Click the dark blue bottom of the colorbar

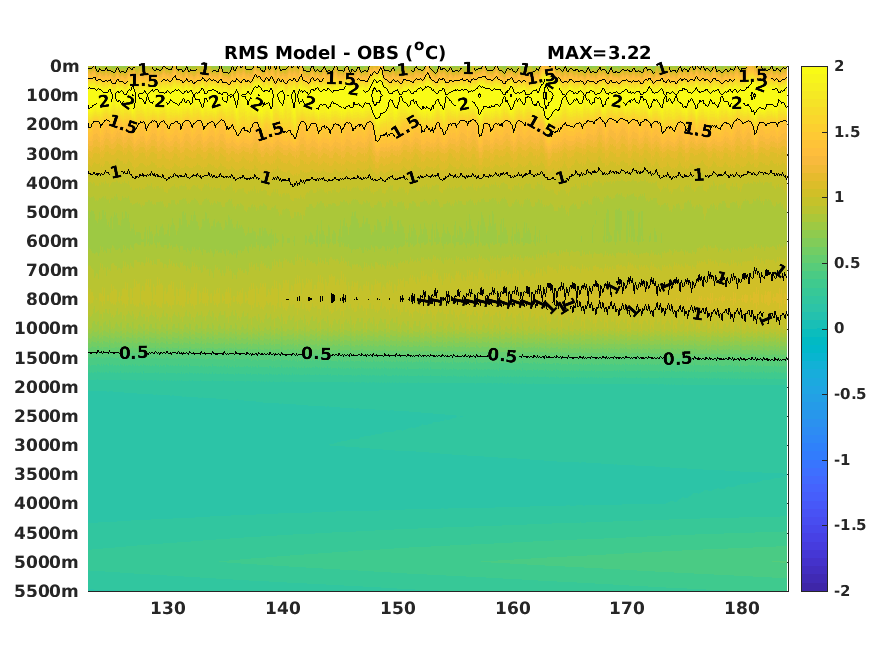tap(814, 583)
